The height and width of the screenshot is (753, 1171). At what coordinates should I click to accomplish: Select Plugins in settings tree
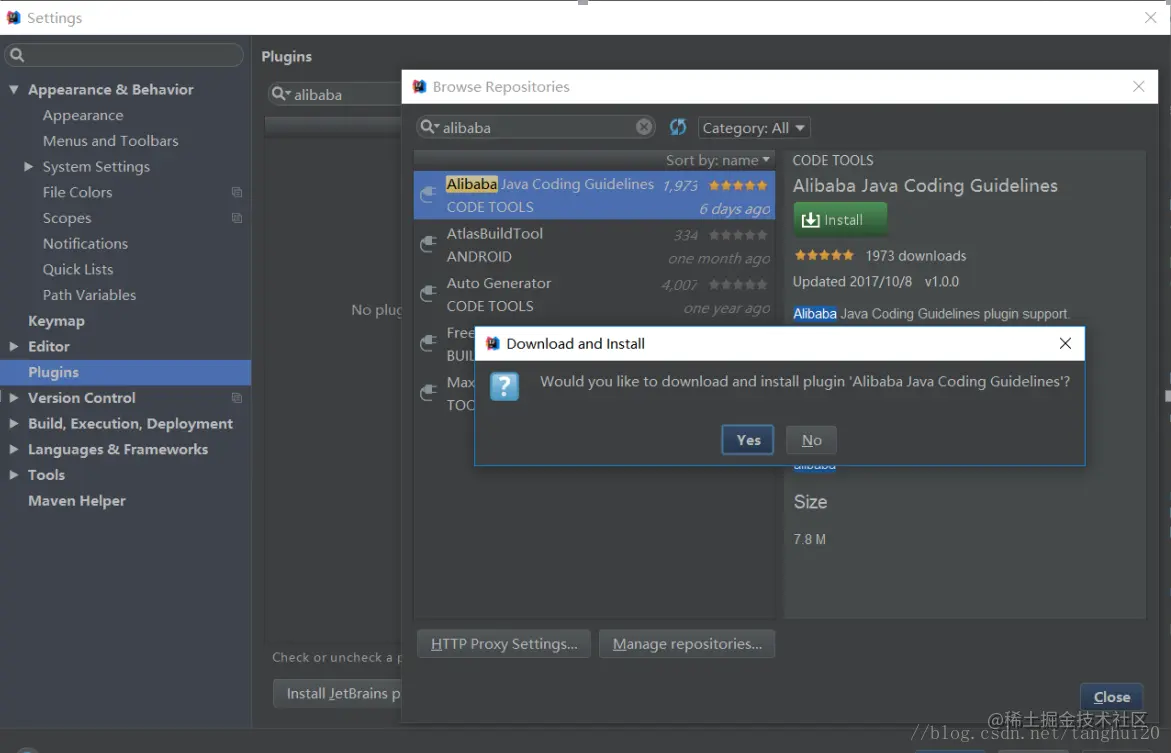[125, 372]
